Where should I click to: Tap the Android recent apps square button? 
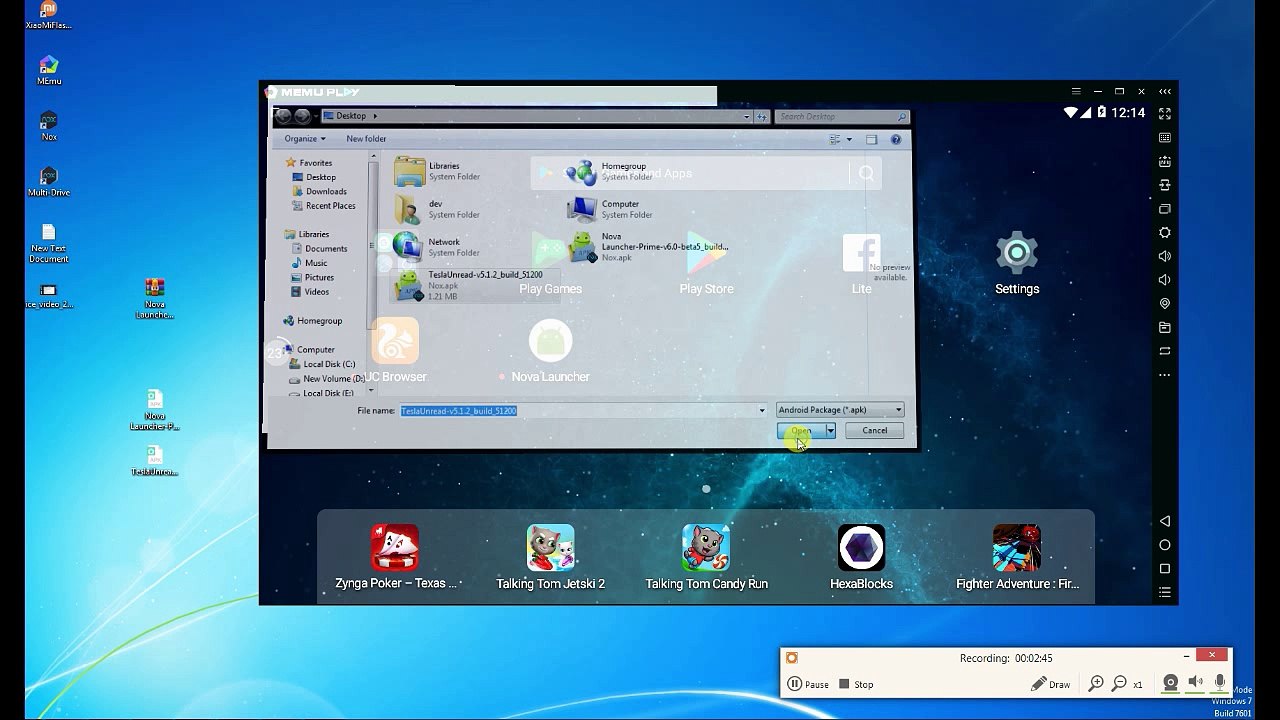pos(1165,569)
